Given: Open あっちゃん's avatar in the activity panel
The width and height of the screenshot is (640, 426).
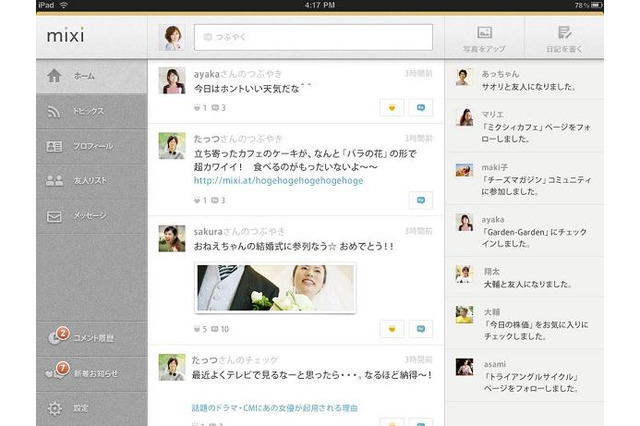Looking at the screenshot, I should click(464, 77).
